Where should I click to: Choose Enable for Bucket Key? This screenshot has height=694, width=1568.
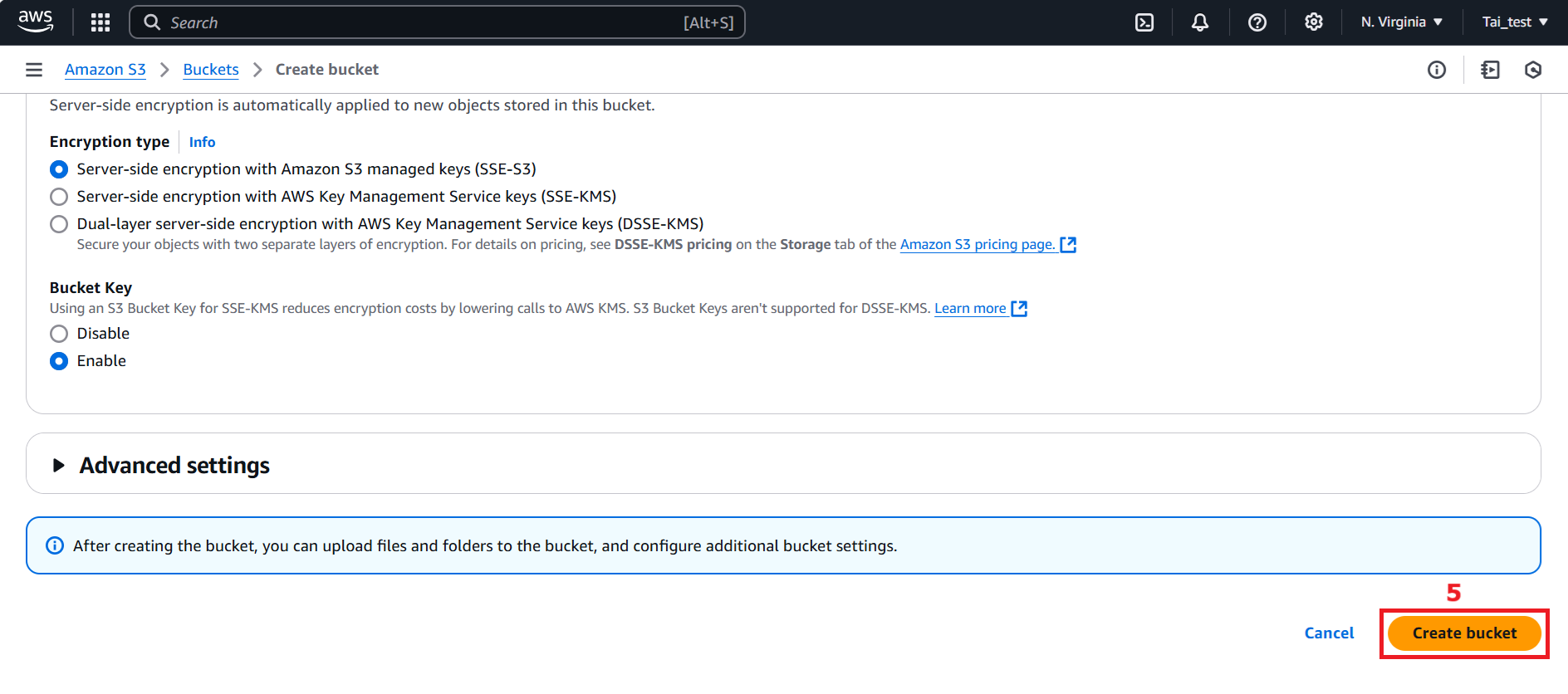(x=59, y=361)
